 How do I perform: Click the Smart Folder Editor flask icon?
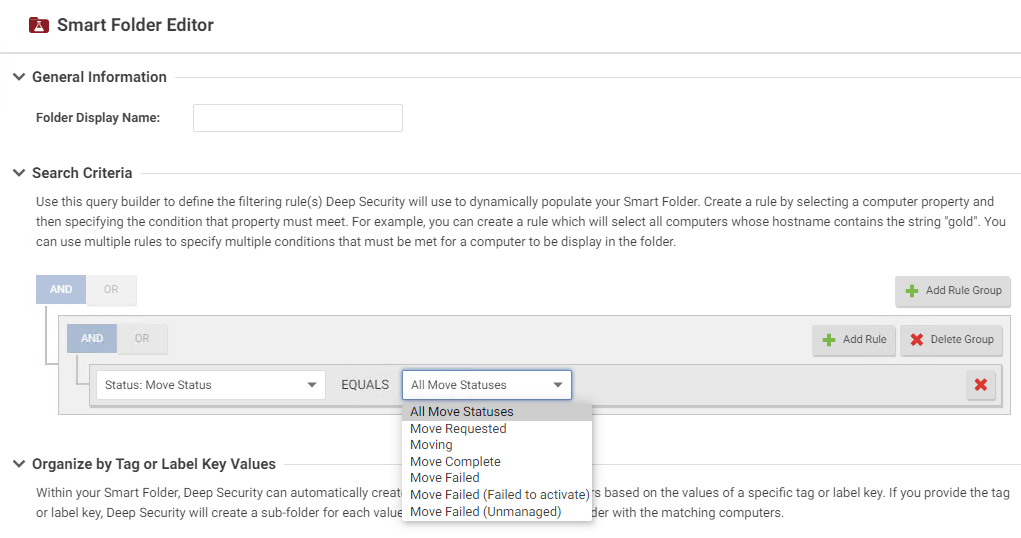click(39, 25)
